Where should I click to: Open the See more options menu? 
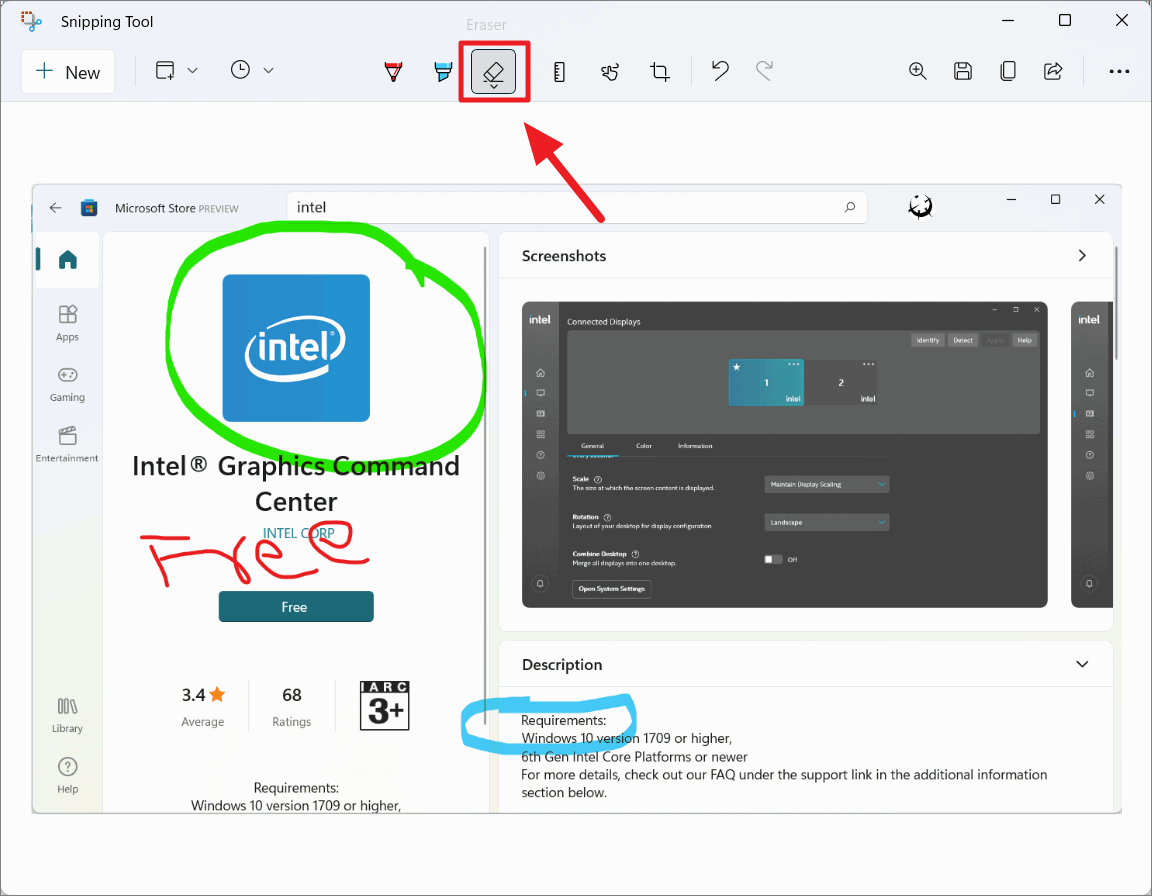point(1119,71)
